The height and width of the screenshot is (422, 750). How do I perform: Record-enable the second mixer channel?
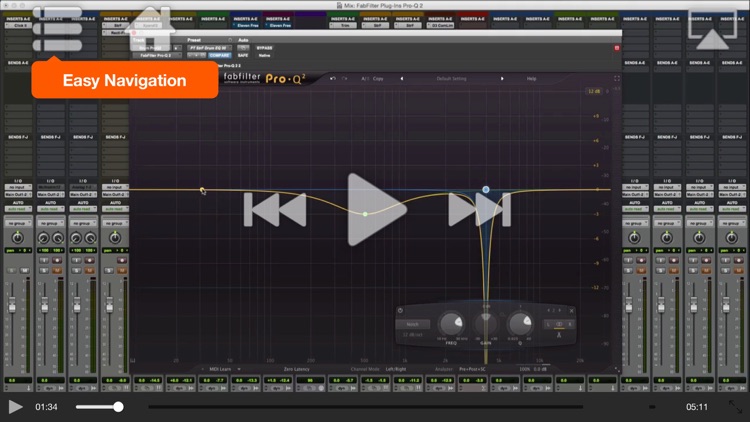click(x=57, y=260)
